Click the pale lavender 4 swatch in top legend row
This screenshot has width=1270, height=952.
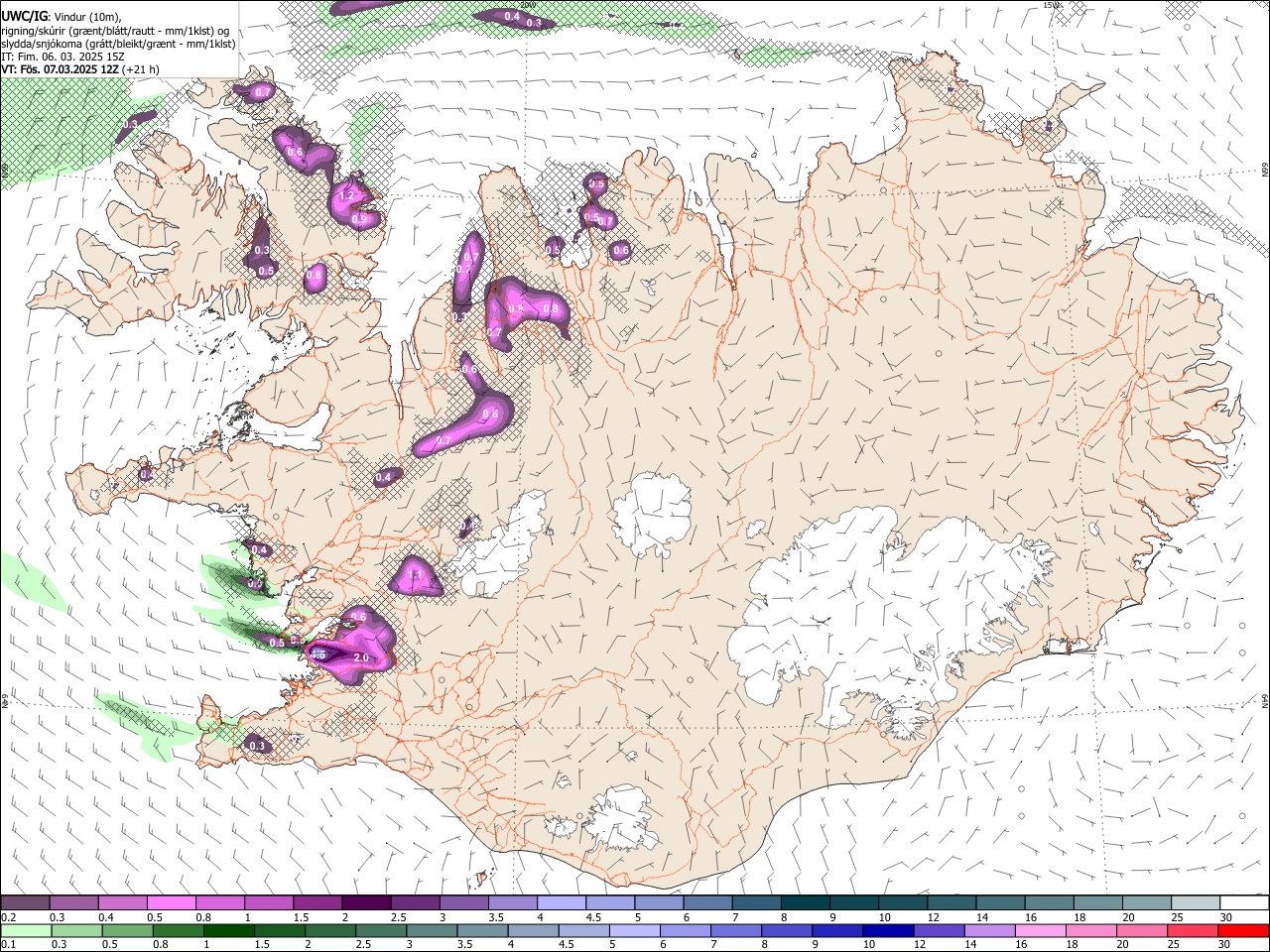pyautogui.click(x=562, y=903)
